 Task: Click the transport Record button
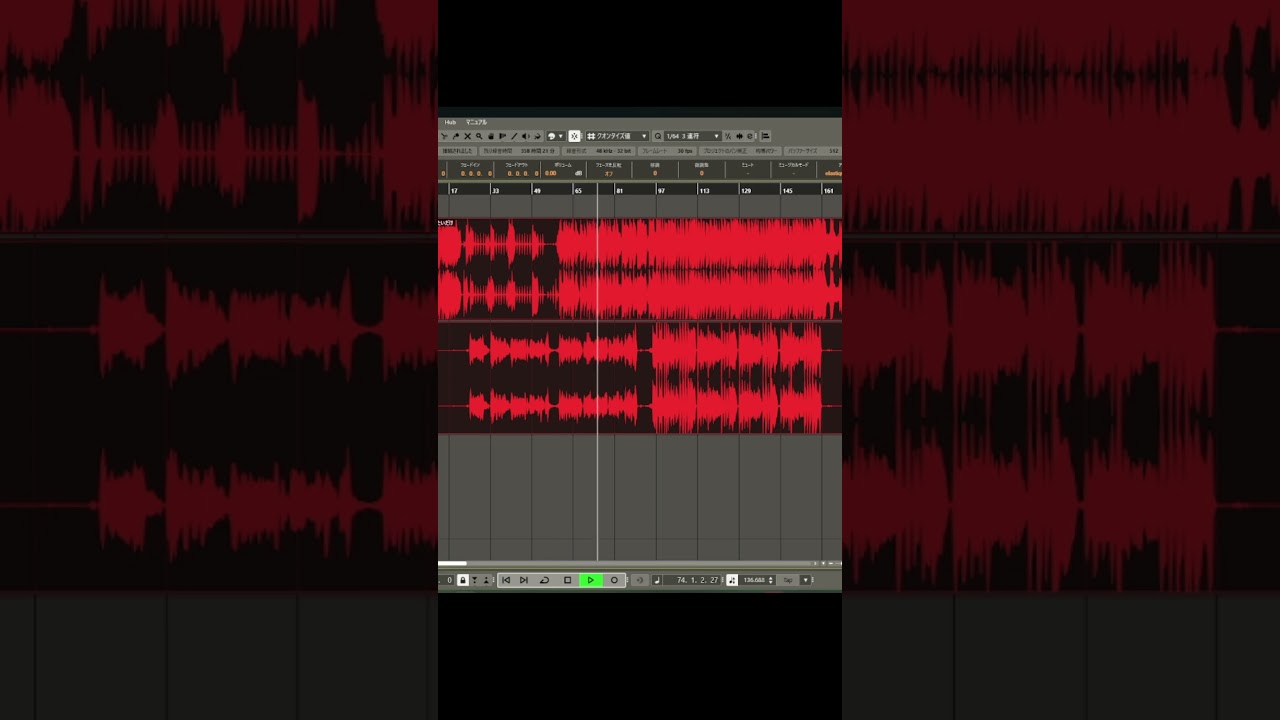click(x=614, y=580)
